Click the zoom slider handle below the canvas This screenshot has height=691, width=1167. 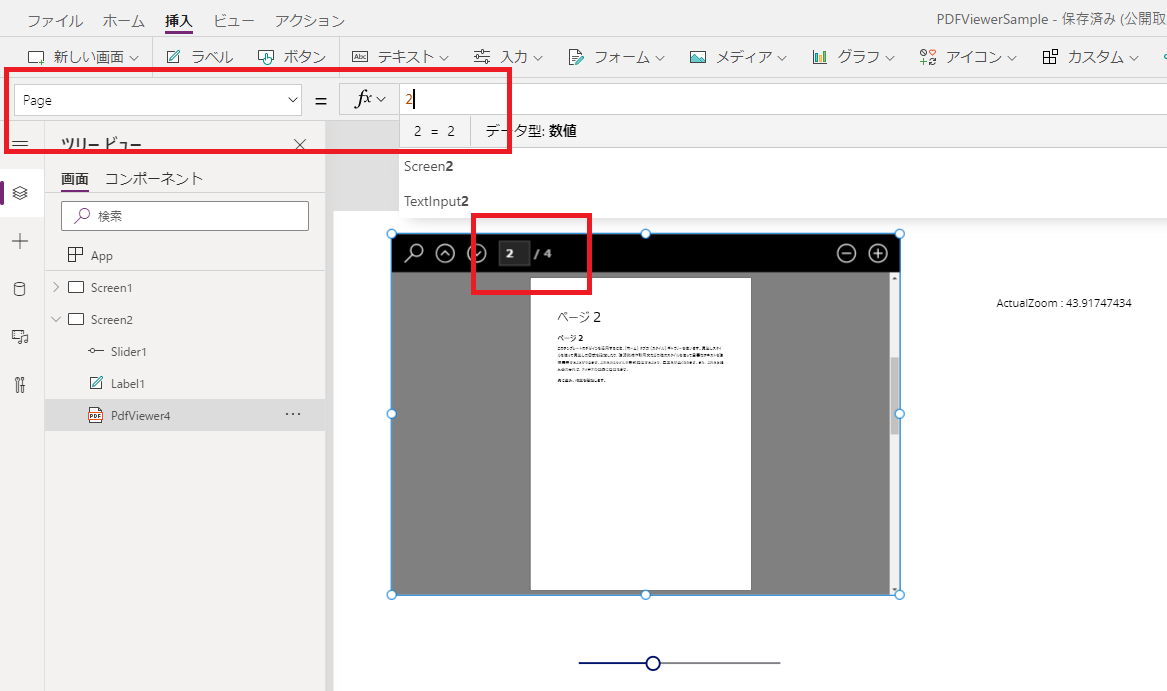pos(653,662)
